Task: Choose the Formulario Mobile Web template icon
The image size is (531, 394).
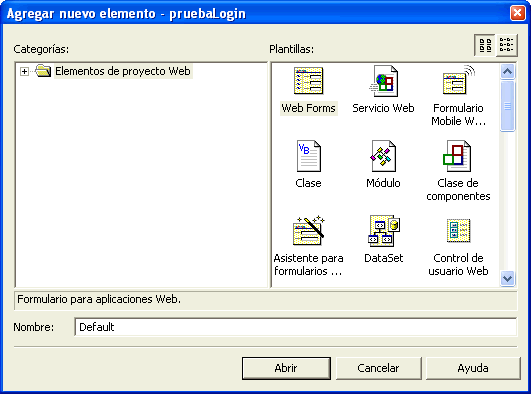Action: 458,81
